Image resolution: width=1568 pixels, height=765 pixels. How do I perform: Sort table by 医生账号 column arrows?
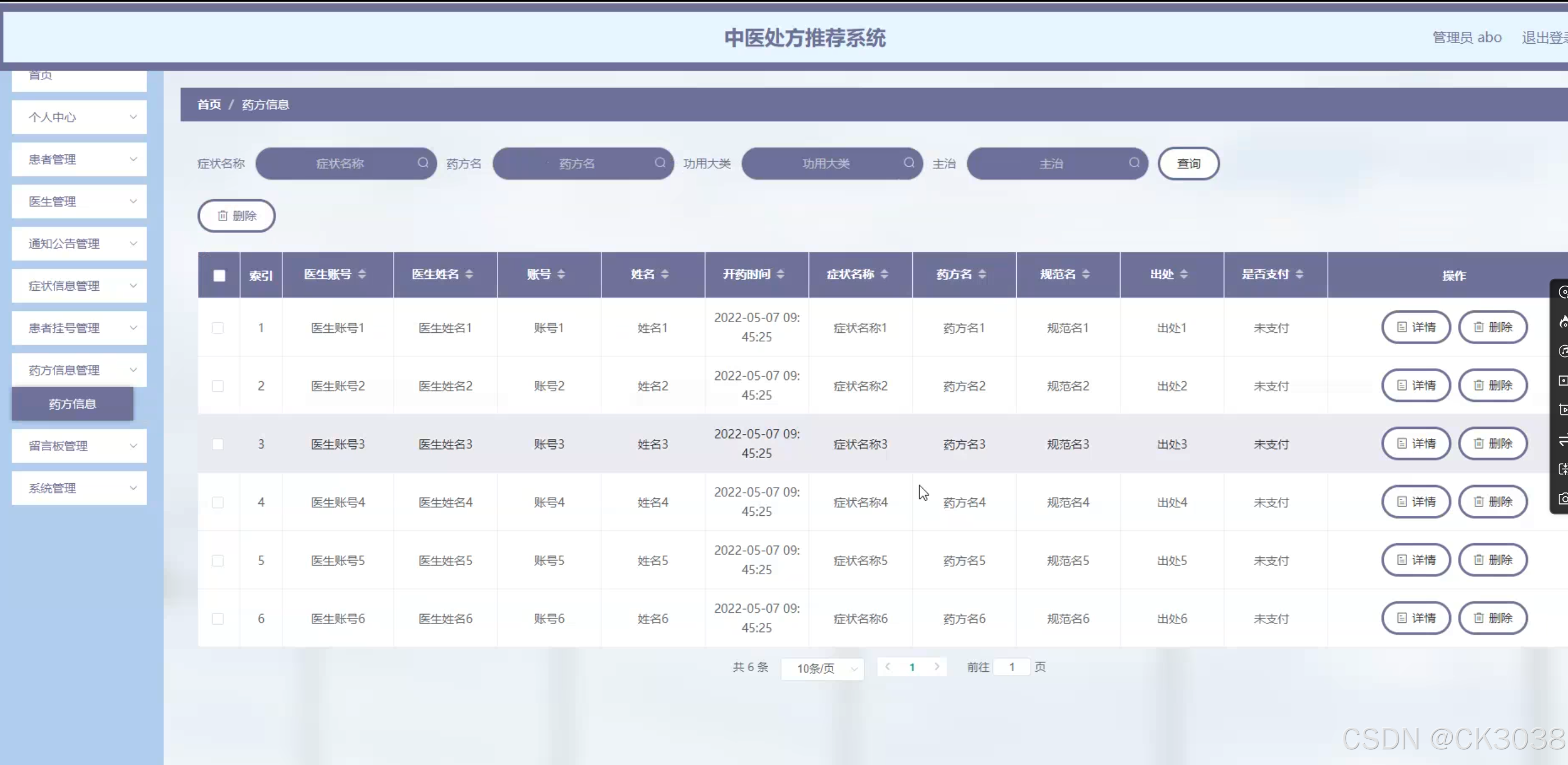[362, 274]
